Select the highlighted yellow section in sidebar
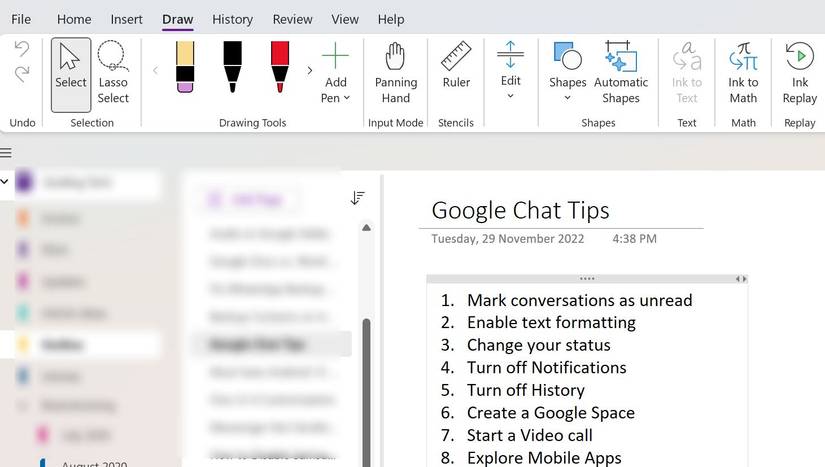Screen dimensions: 825x467 coord(80,345)
